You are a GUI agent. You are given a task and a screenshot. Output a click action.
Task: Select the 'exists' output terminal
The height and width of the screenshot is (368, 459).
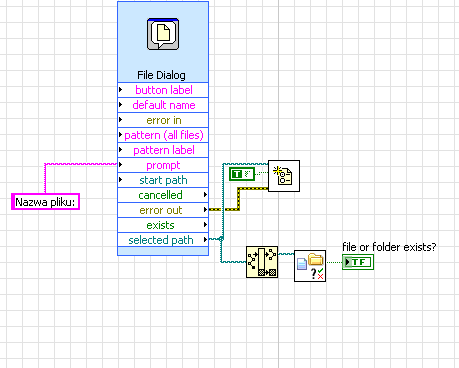pos(163,225)
